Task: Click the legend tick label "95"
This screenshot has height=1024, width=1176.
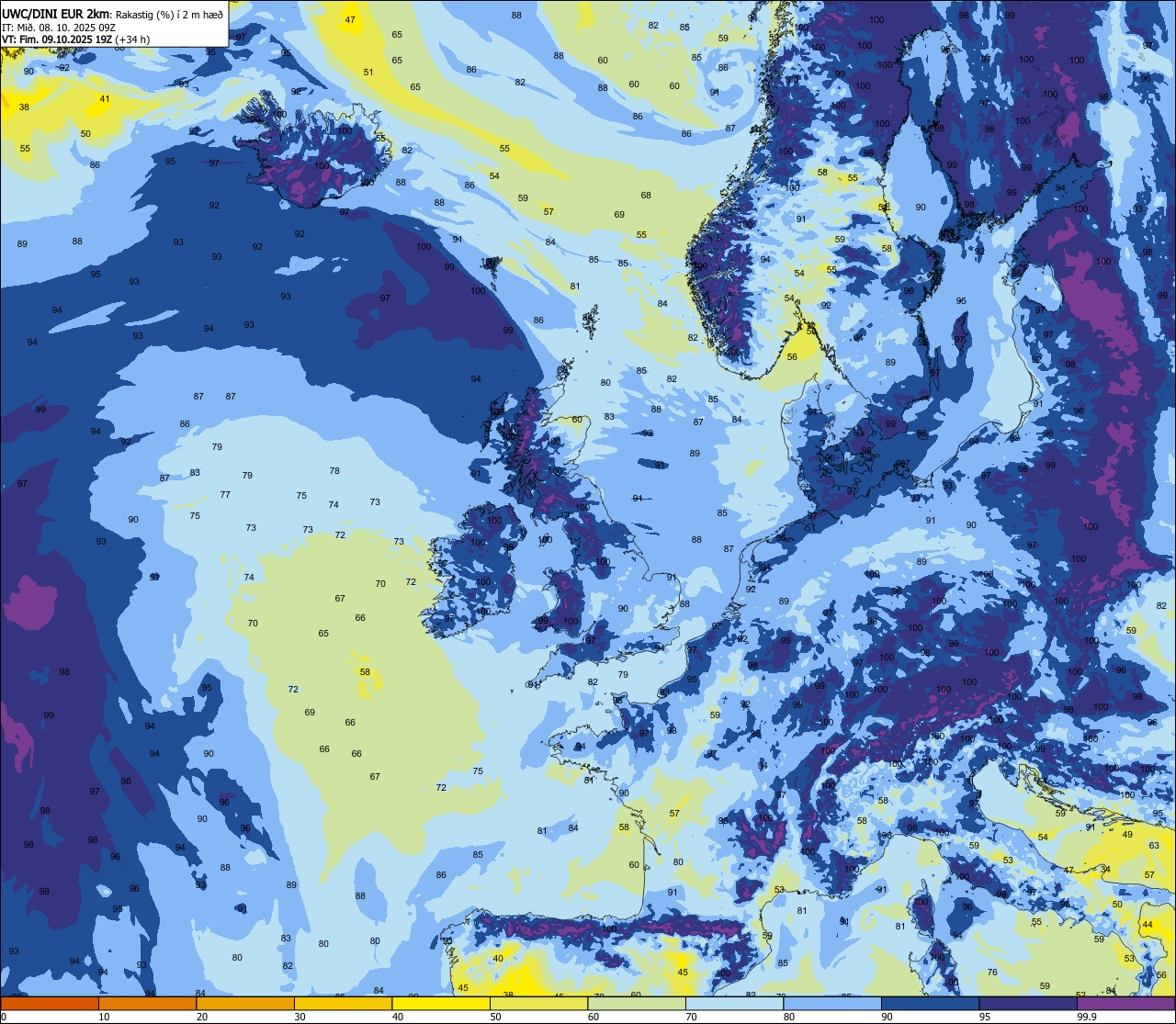Action: [x=985, y=1017]
